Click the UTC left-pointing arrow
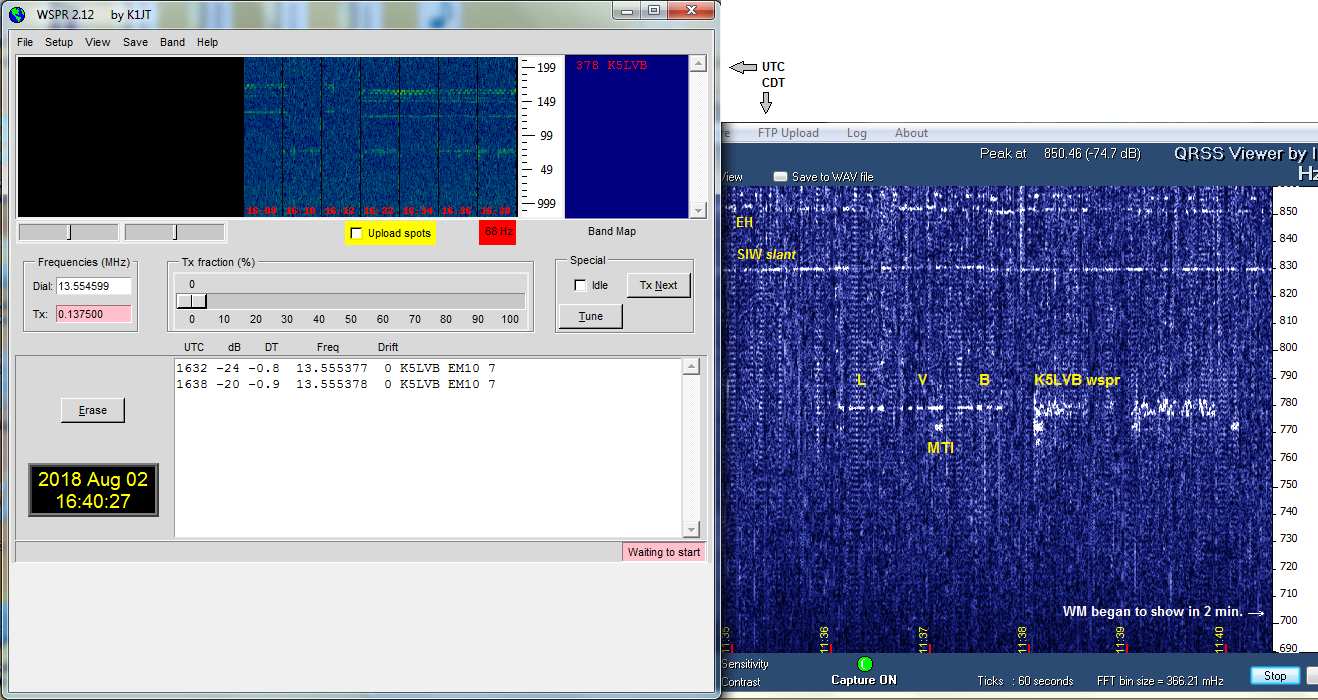Screen dimensions: 1318x700 [743, 68]
